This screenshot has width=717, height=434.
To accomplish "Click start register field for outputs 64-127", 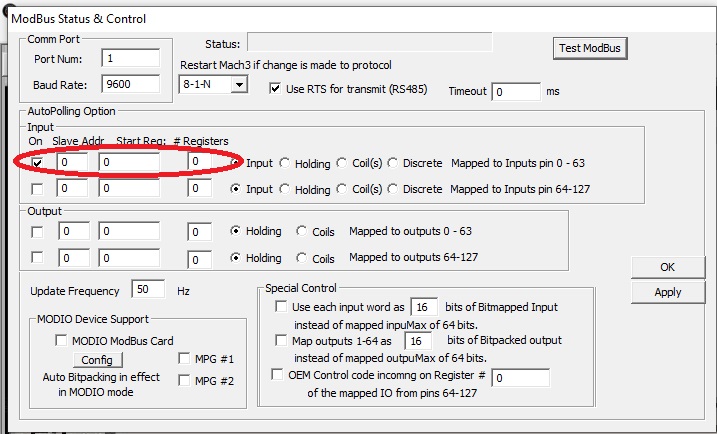I will pyautogui.click(x=129, y=258).
